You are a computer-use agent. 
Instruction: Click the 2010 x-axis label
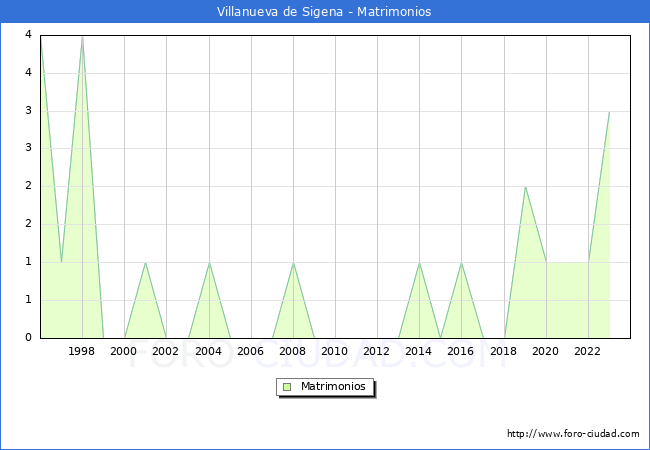335,351
